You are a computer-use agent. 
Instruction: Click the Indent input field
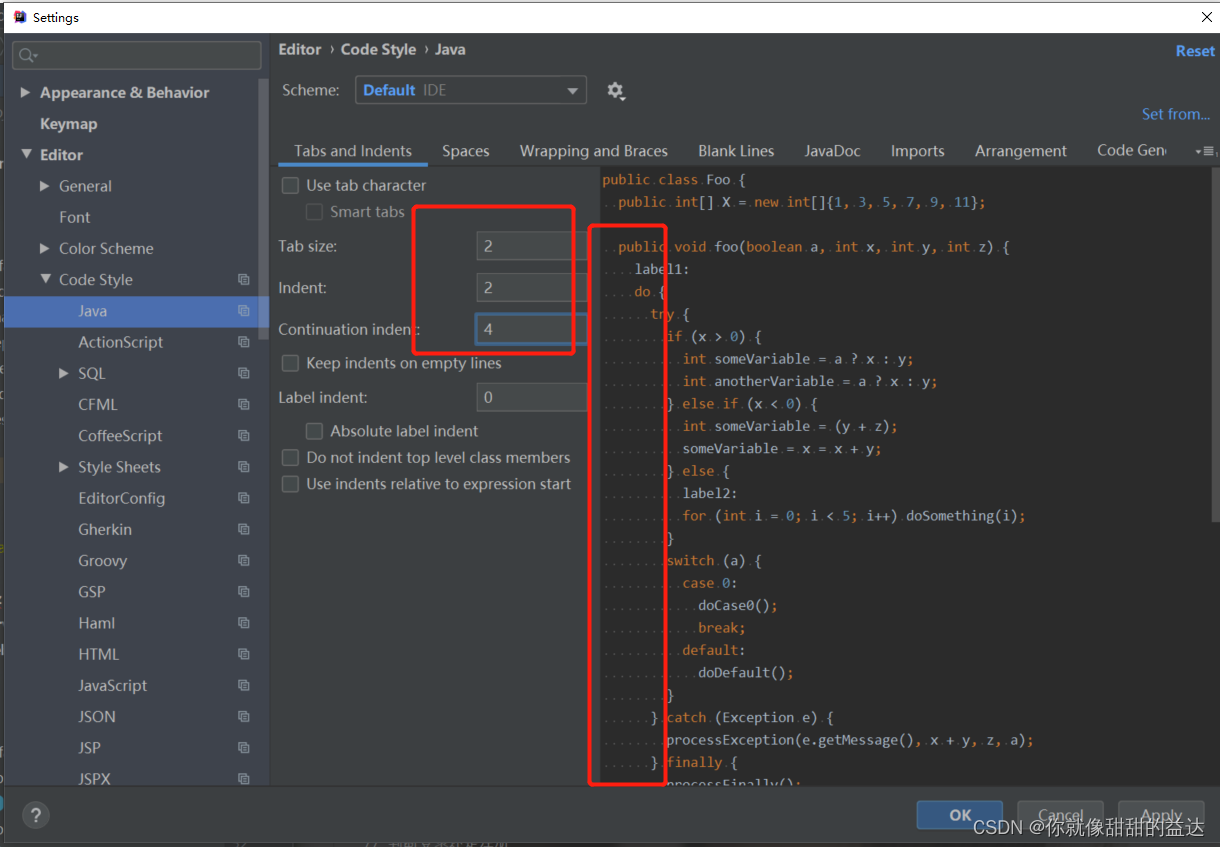531,288
